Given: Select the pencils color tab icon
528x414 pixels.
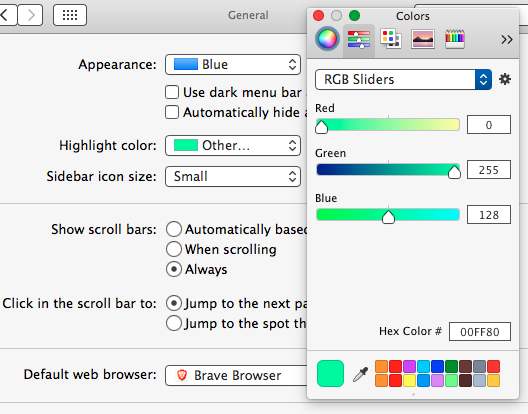Looking at the screenshot, I should click(455, 39).
